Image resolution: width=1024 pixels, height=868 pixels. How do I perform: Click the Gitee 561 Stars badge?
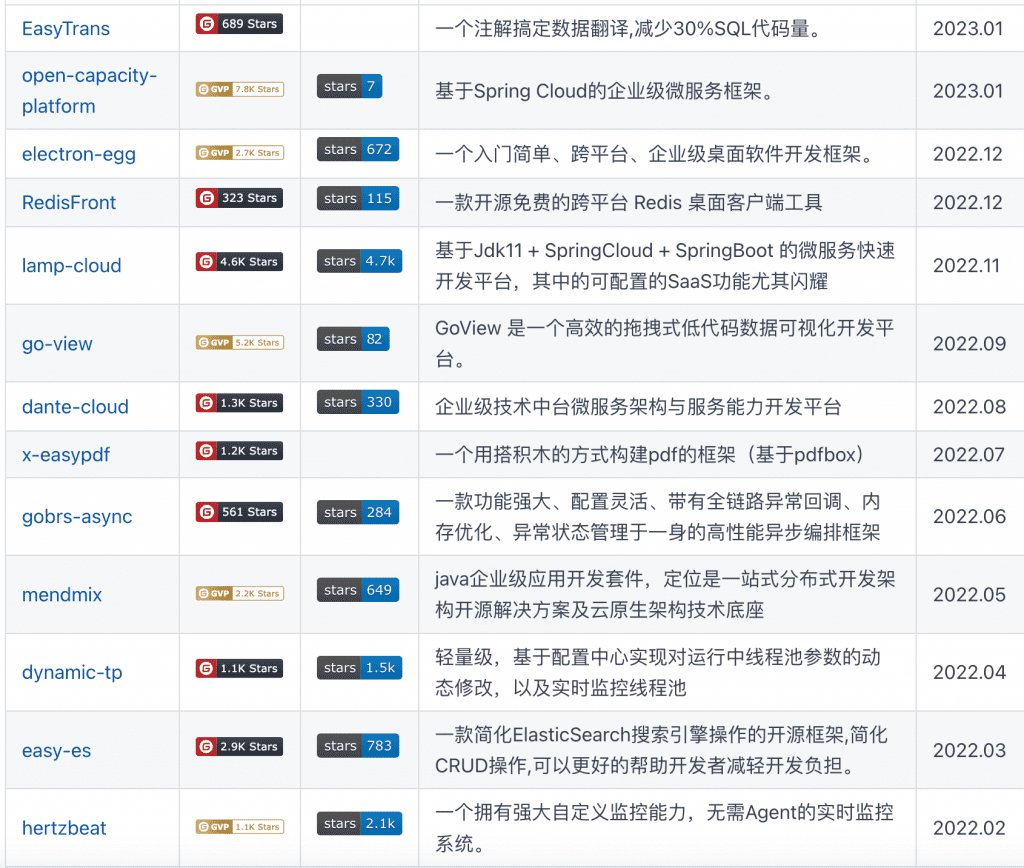(x=239, y=511)
